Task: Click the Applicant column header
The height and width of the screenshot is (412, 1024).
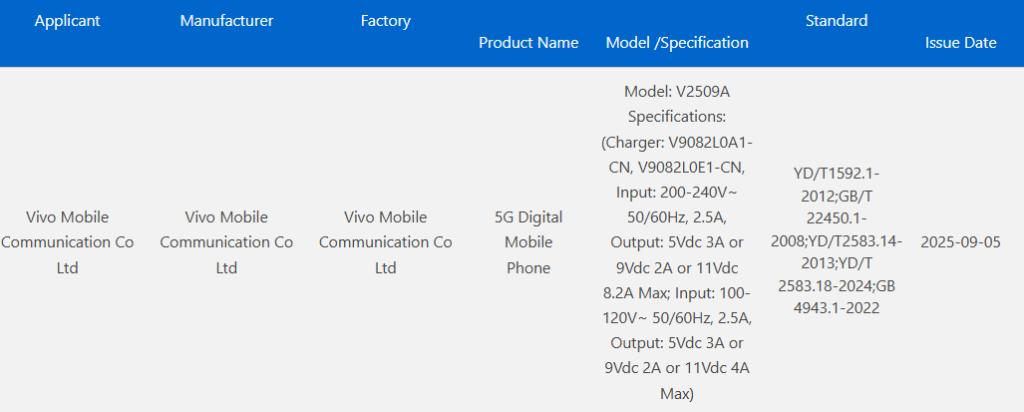Action: (x=67, y=20)
